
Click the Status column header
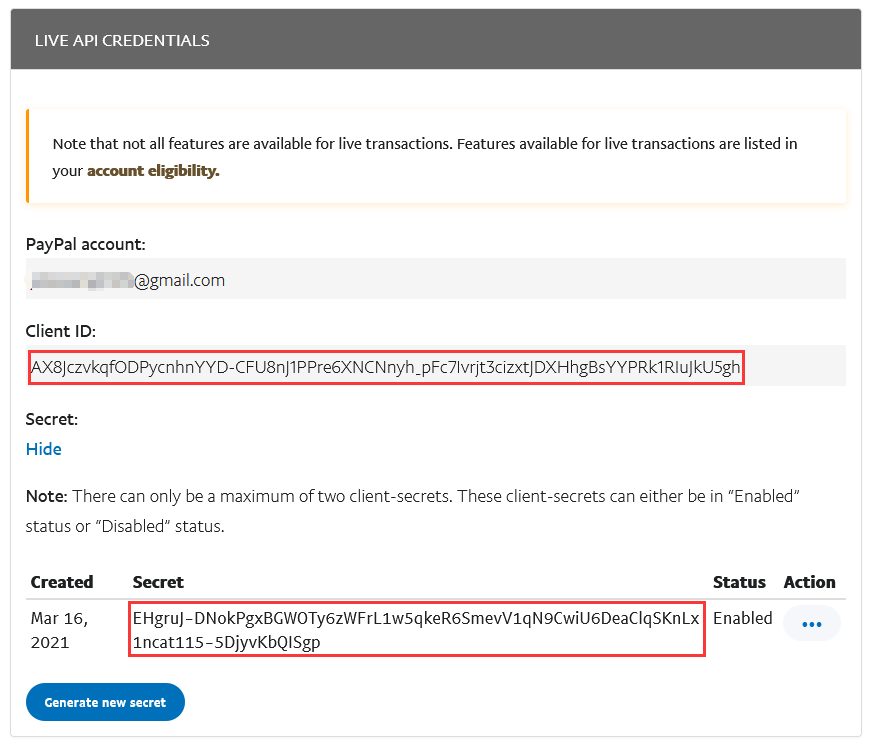click(x=739, y=582)
